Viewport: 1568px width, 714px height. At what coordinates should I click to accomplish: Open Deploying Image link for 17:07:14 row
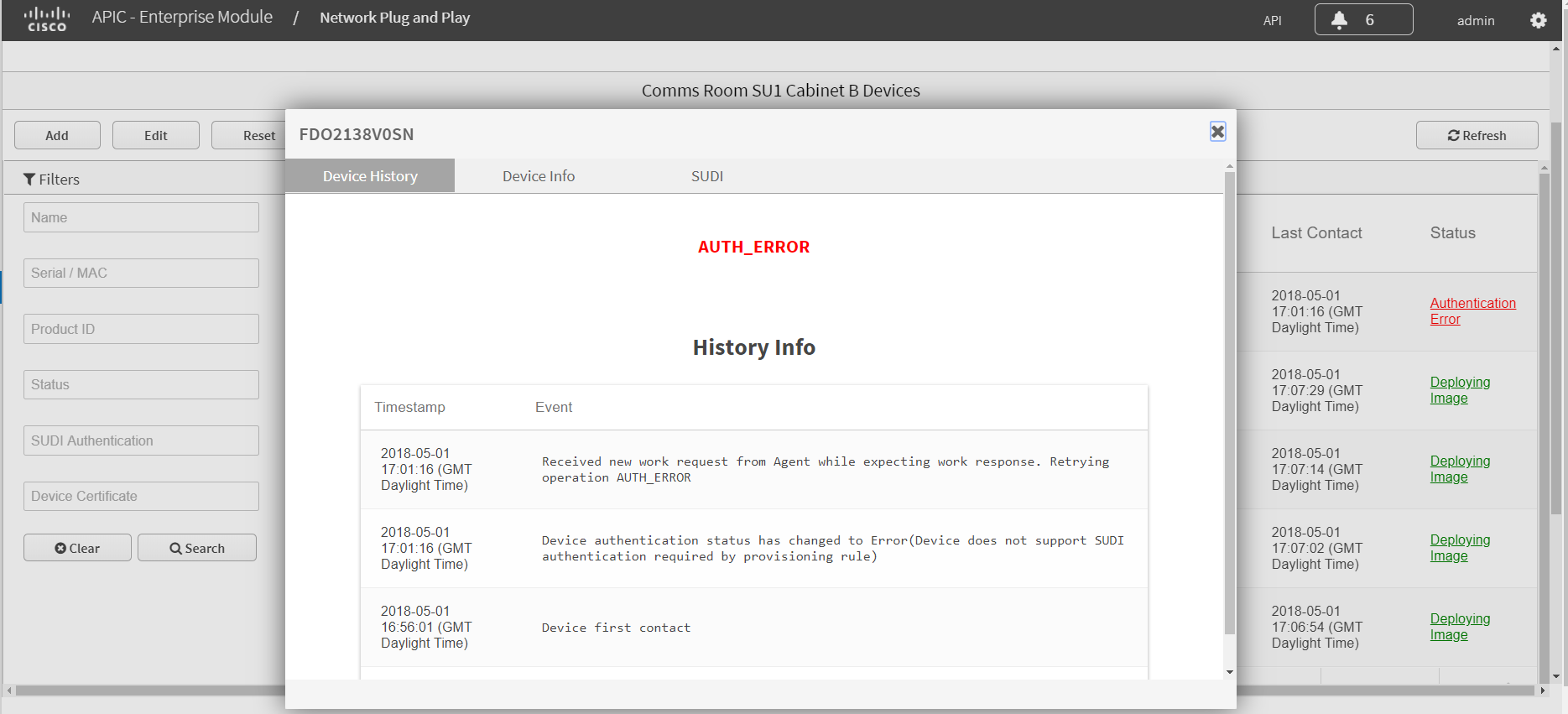[1460, 469]
